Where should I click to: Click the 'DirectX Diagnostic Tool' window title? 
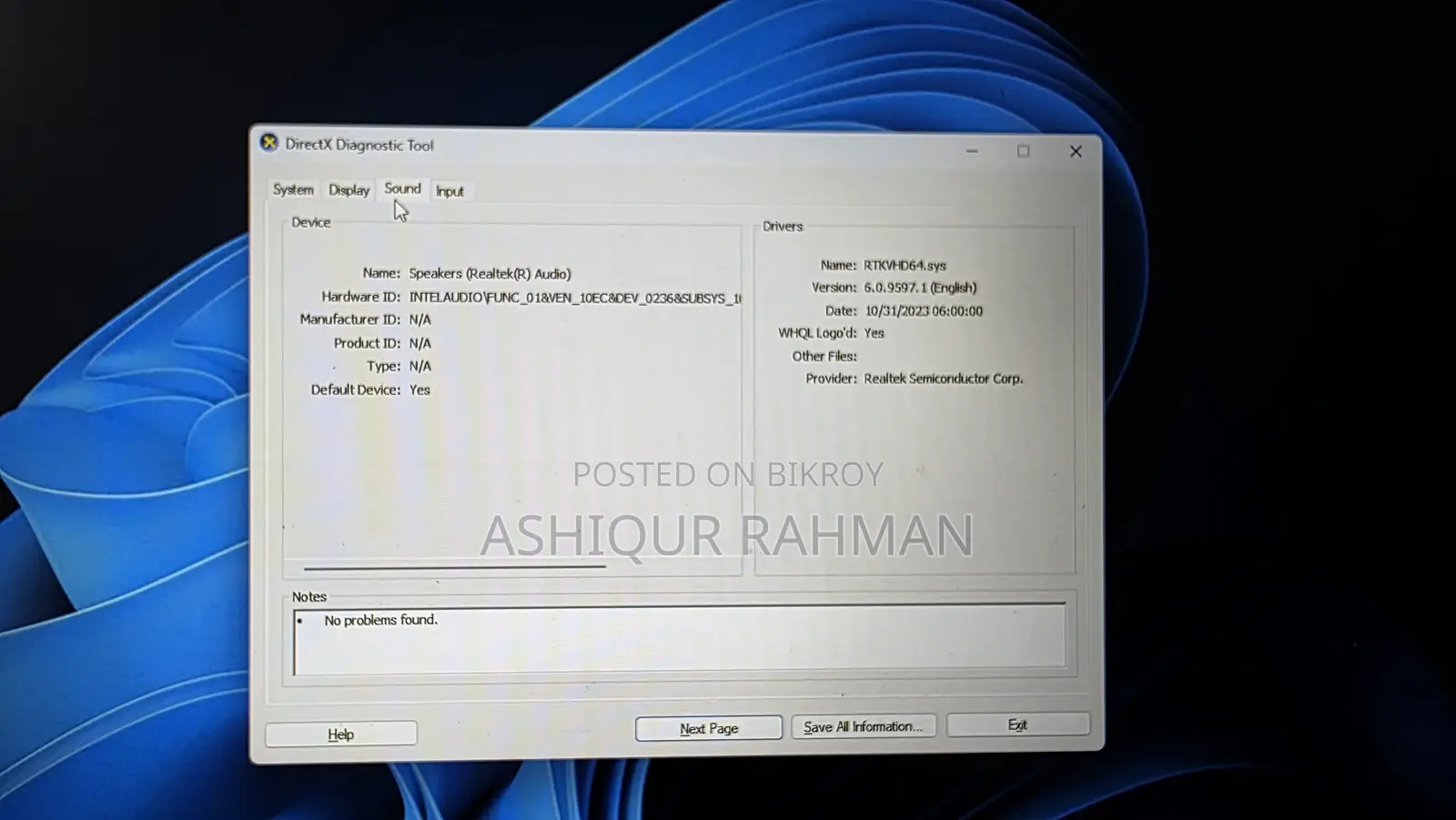click(359, 145)
